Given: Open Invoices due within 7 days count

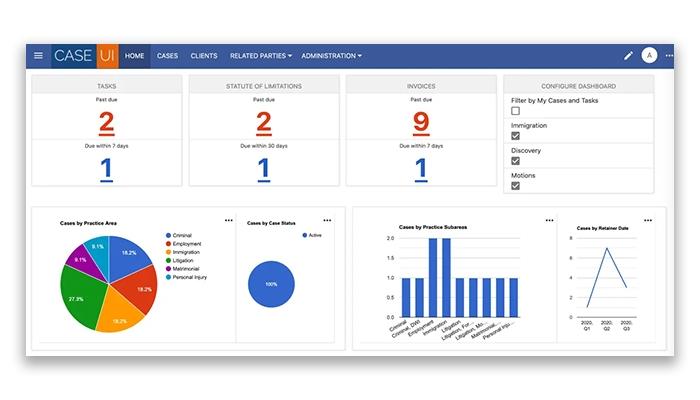Looking at the screenshot, I should point(421,170).
